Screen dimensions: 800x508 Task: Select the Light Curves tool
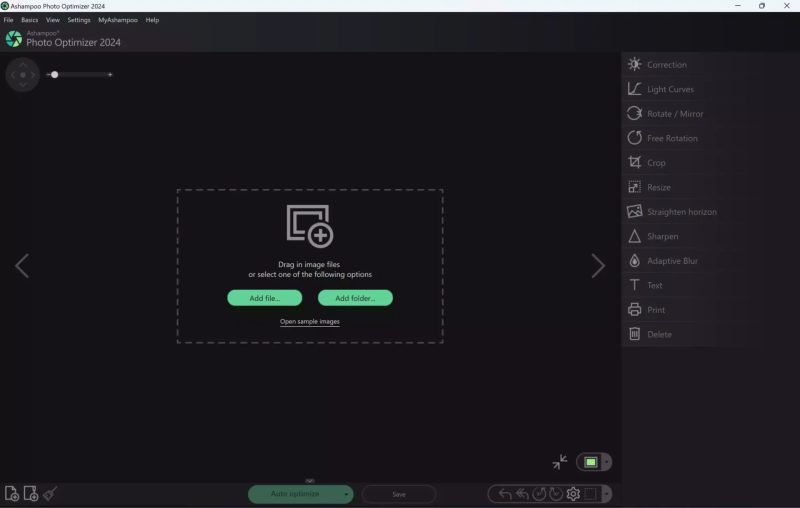coord(669,89)
